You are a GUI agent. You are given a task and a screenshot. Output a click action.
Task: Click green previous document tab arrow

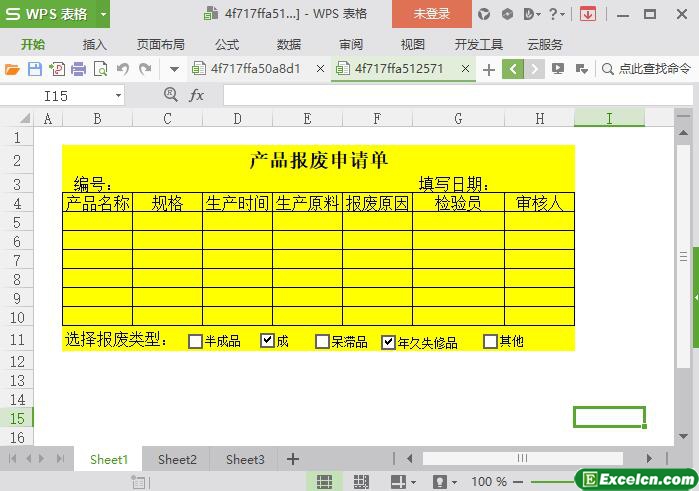pos(513,69)
